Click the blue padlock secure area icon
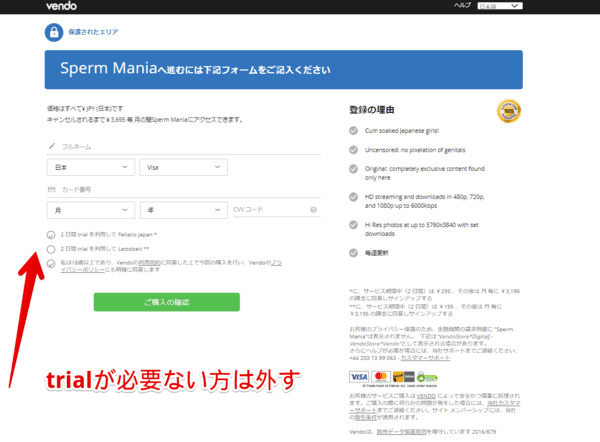The width and height of the screenshot is (600, 442). pyautogui.click(x=54, y=32)
